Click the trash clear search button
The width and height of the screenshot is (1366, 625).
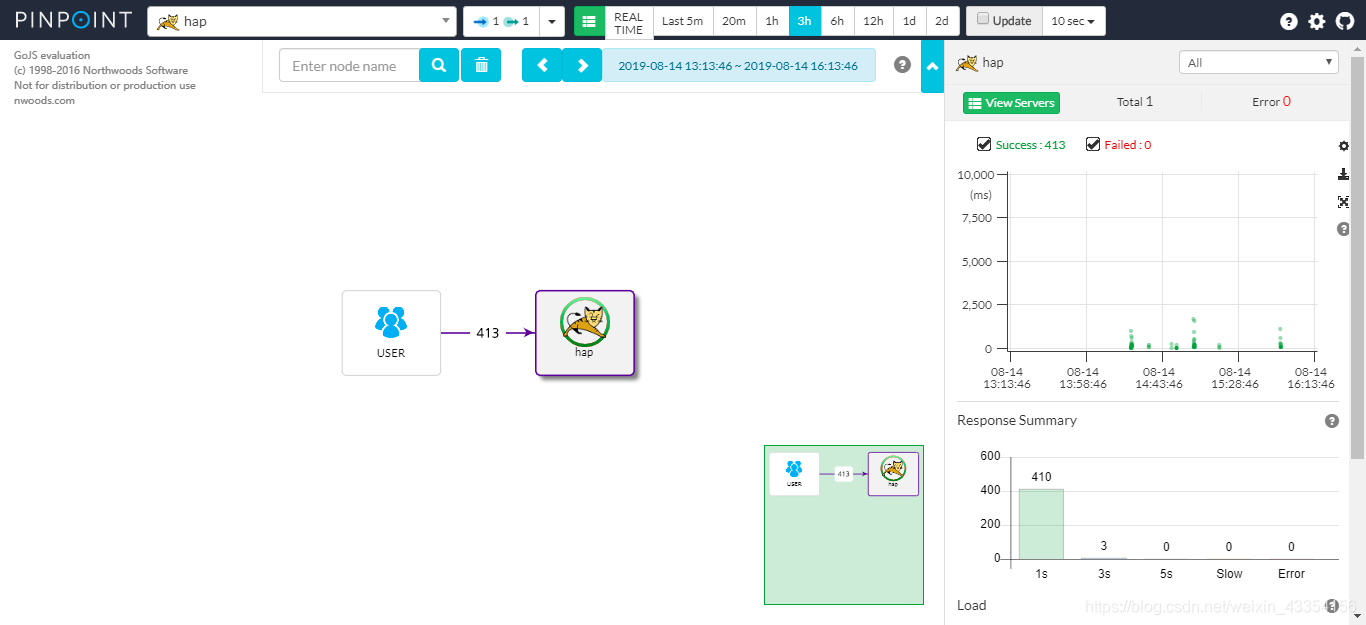click(x=481, y=66)
